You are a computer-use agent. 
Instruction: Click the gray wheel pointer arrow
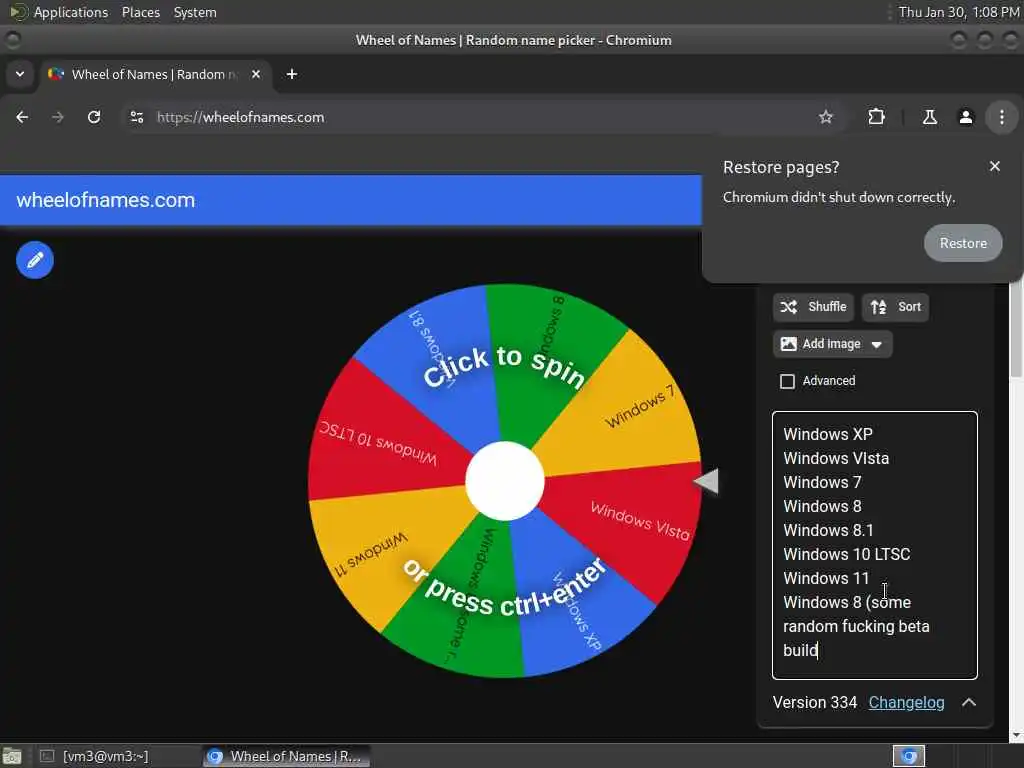706,481
